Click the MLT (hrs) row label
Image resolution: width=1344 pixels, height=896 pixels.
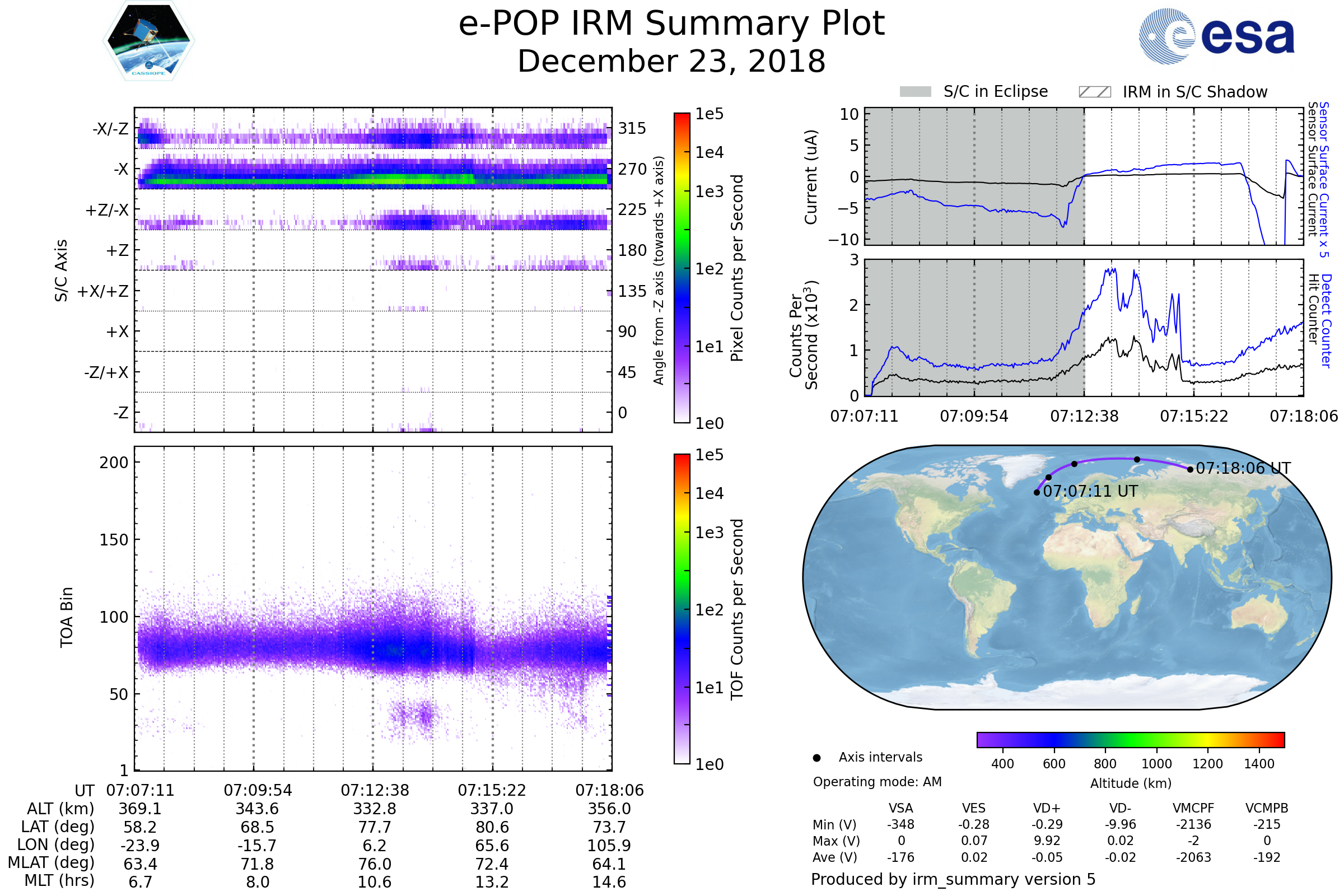59,880
